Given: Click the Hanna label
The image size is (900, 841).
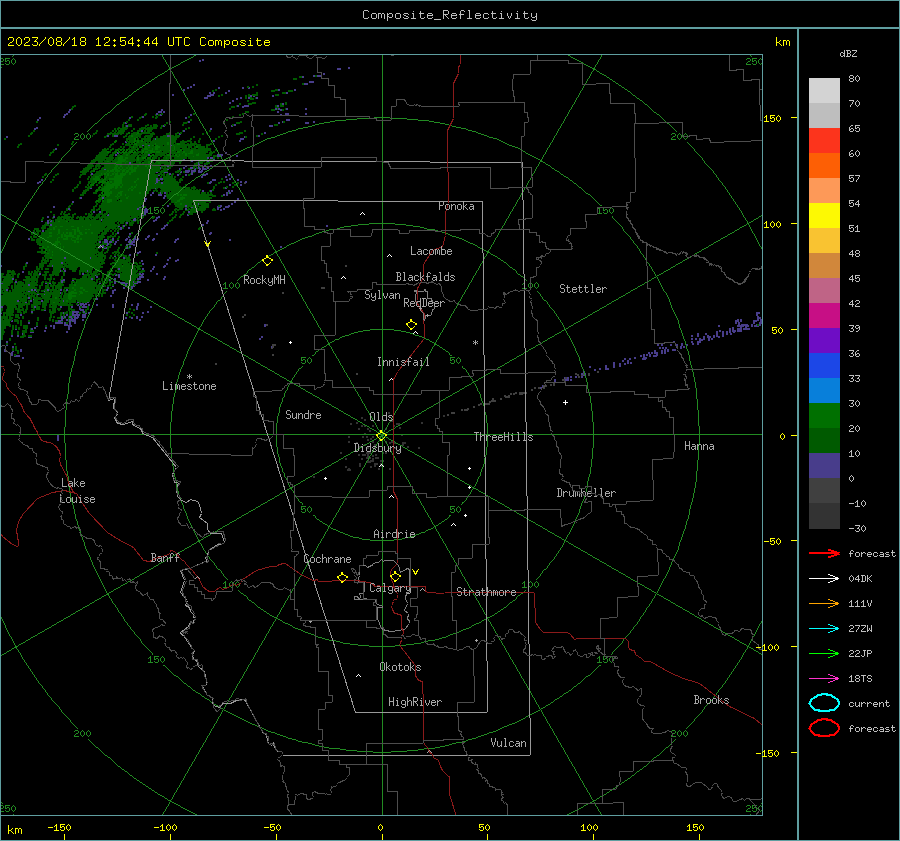Looking at the screenshot, I should point(699,446).
